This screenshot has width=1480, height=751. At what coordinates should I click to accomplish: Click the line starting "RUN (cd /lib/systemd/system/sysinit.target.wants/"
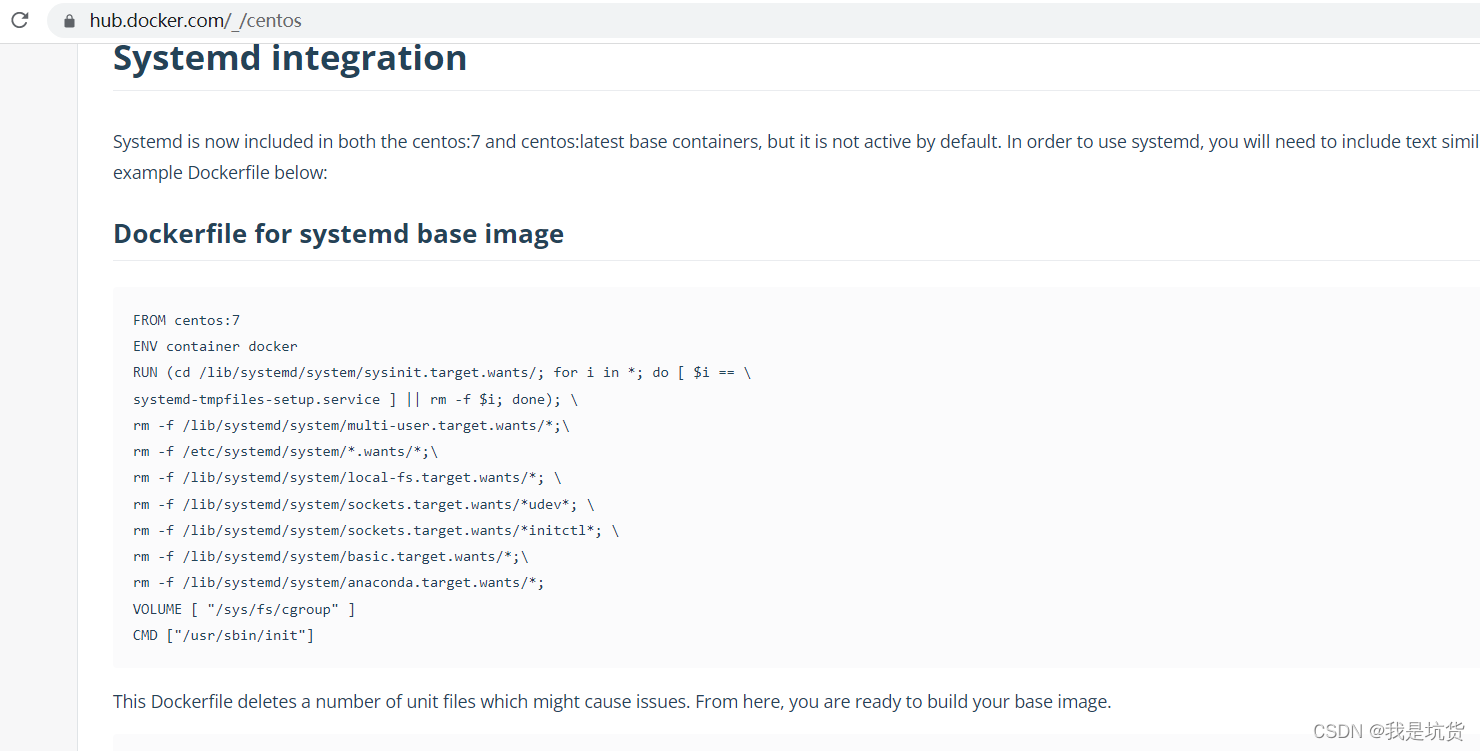442,372
